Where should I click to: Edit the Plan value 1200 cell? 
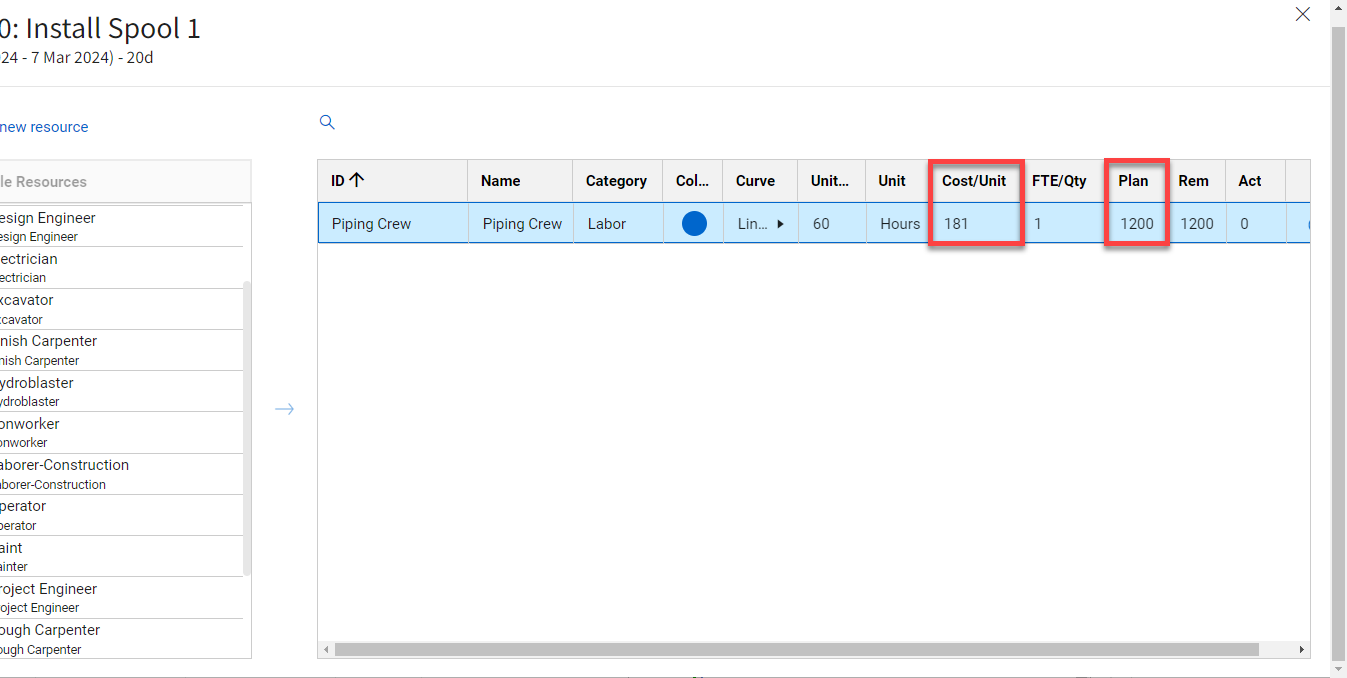point(1137,224)
